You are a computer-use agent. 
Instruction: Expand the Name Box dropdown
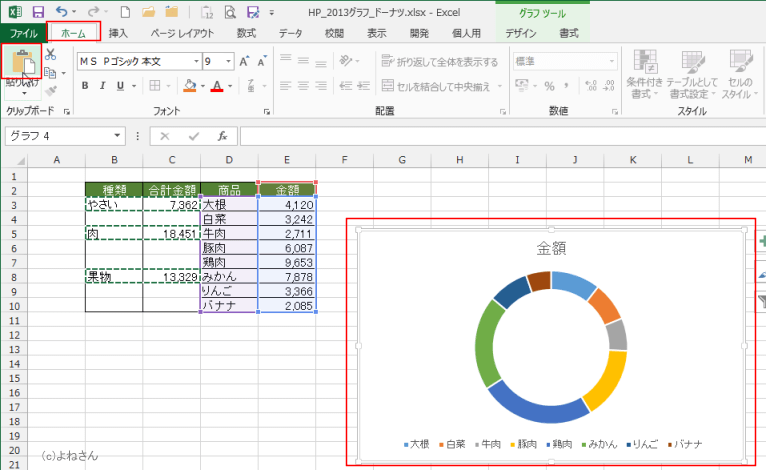coord(119,135)
